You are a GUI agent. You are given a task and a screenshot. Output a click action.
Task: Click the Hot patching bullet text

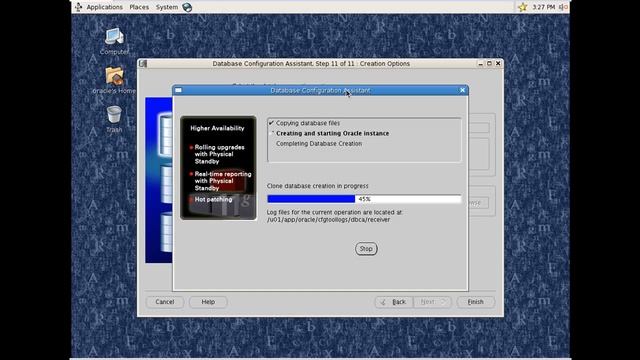(x=213, y=199)
